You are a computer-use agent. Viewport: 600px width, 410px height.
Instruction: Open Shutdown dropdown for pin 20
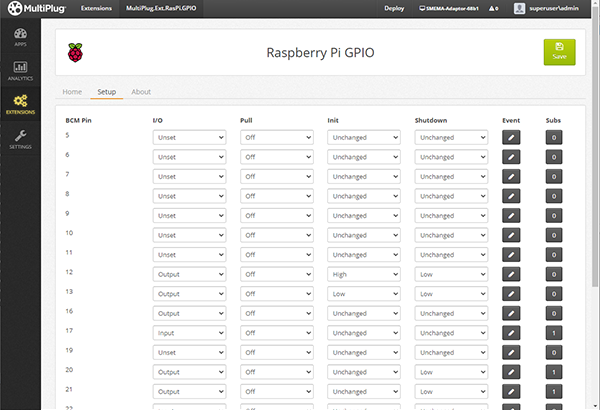(451, 372)
